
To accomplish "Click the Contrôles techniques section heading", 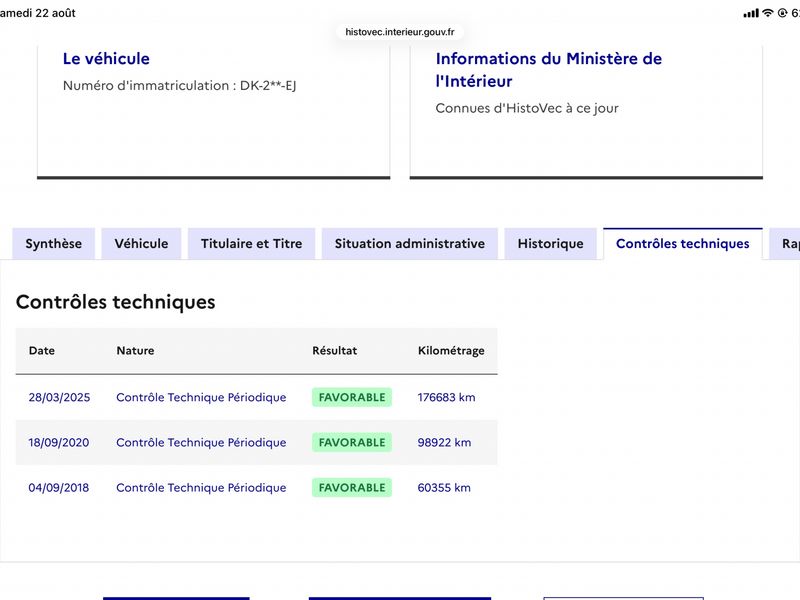I will (x=116, y=302).
